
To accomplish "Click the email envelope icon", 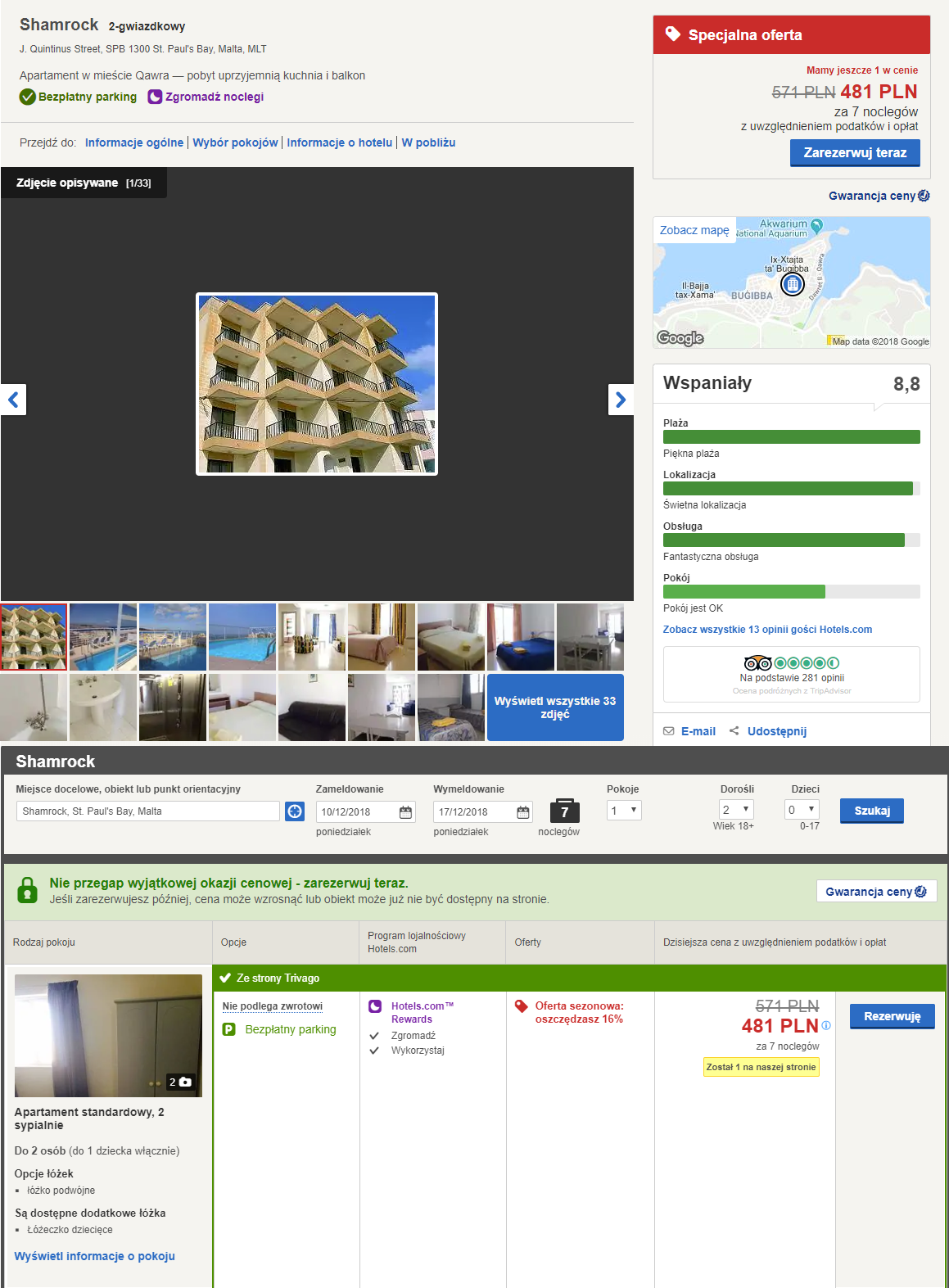I will [x=669, y=731].
